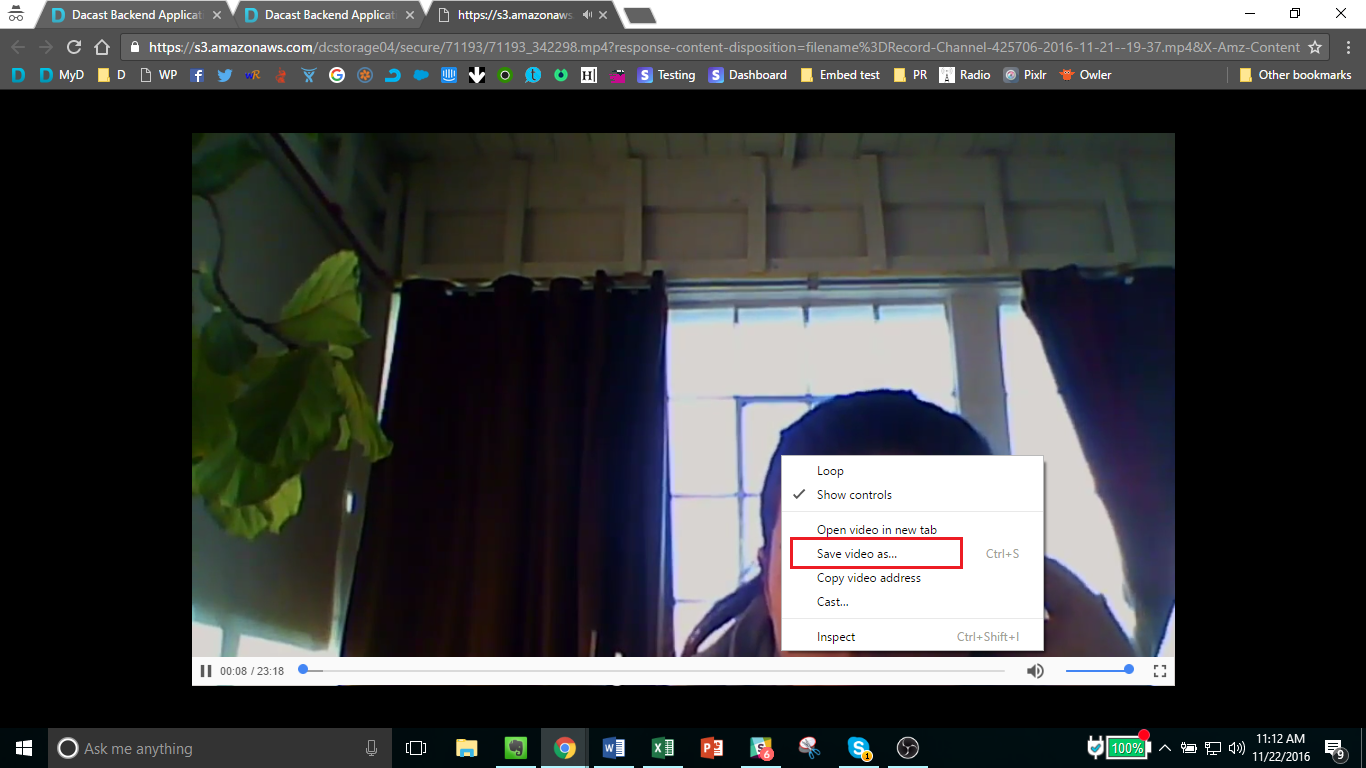Choose Save video as... option

tap(857, 554)
